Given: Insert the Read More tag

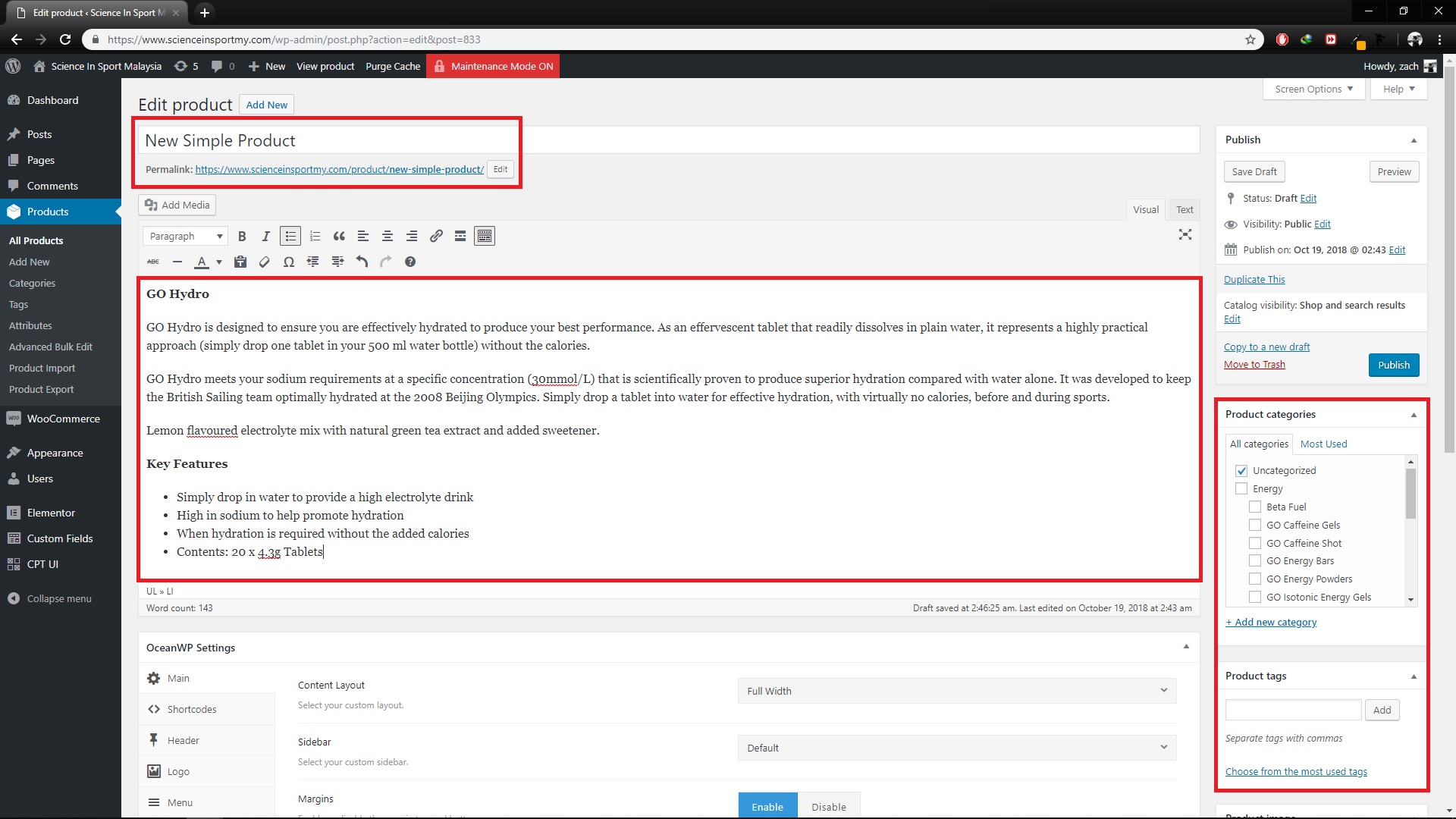Looking at the screenshot, I should [460, 237].
